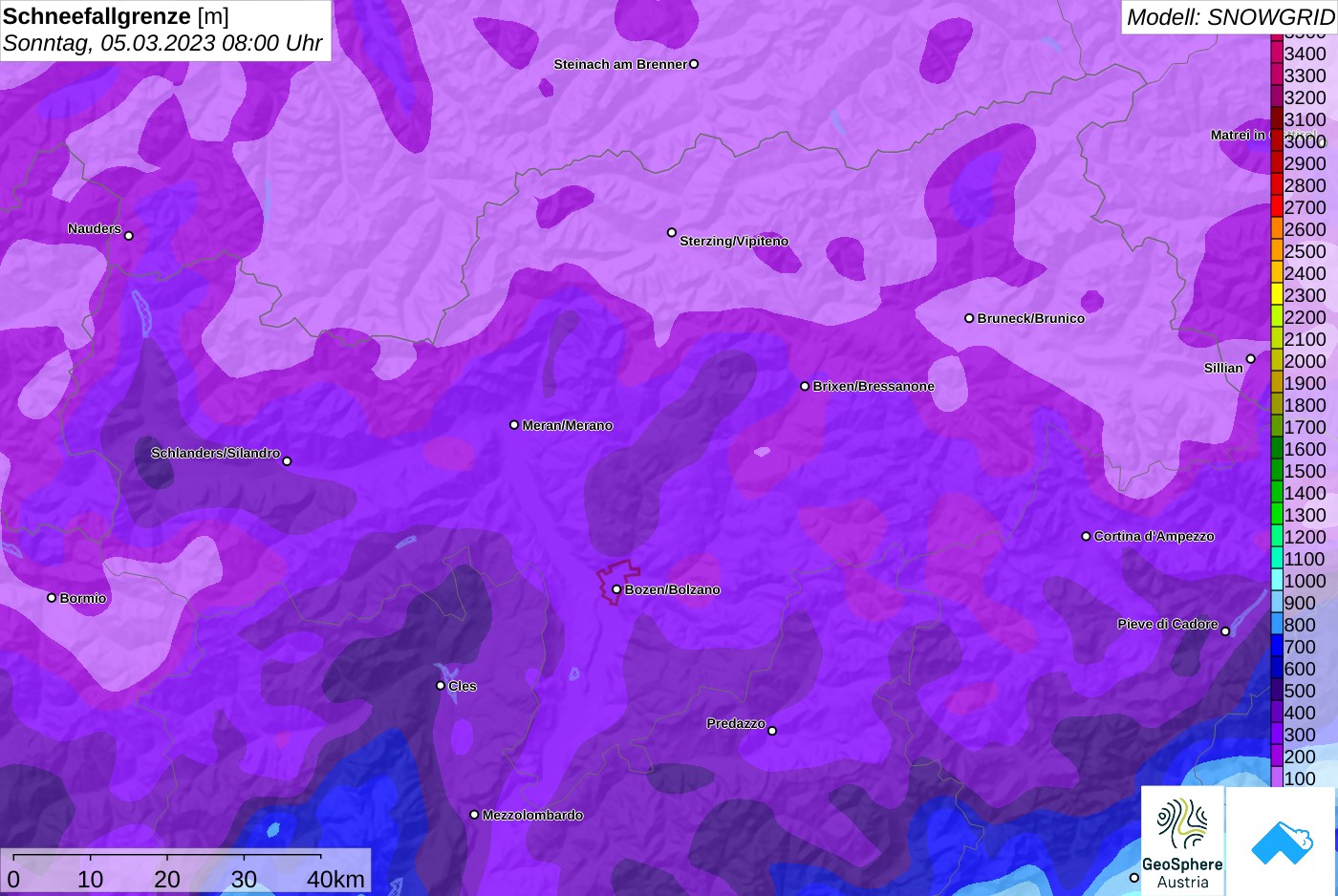Click the Steinach am Brenner marker dot

click(694, 64)
